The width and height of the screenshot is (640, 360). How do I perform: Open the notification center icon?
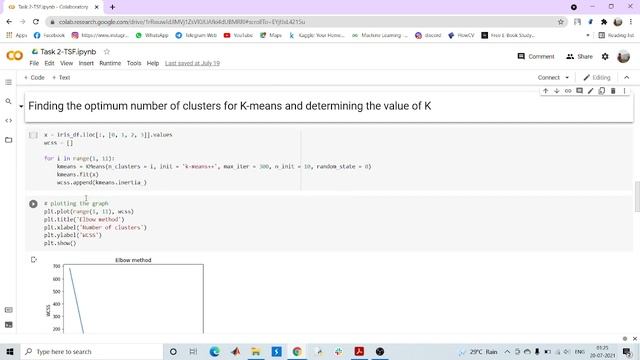tap(627, 352)
